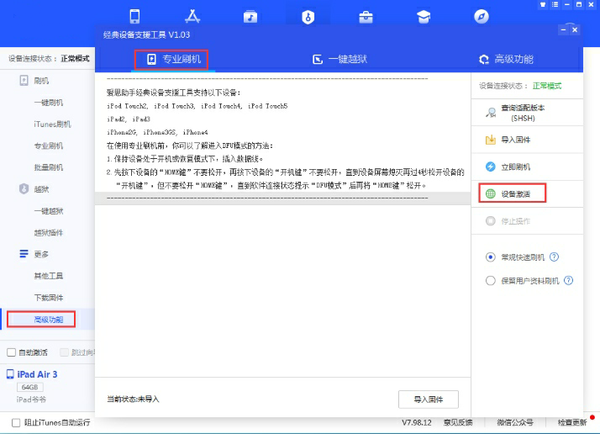Open the music folder icon in top bar

pos(250,16)
